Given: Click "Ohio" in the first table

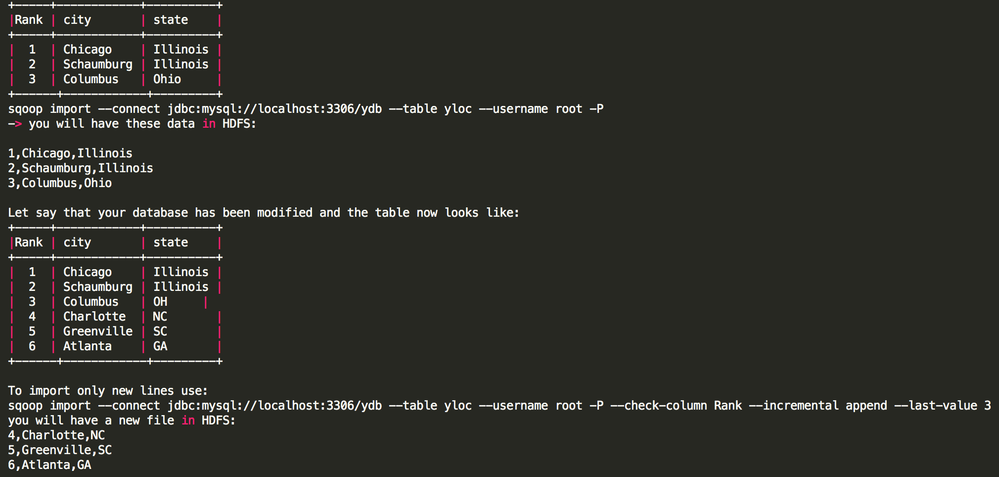Looking at the screenshot, I should (167, 79).
